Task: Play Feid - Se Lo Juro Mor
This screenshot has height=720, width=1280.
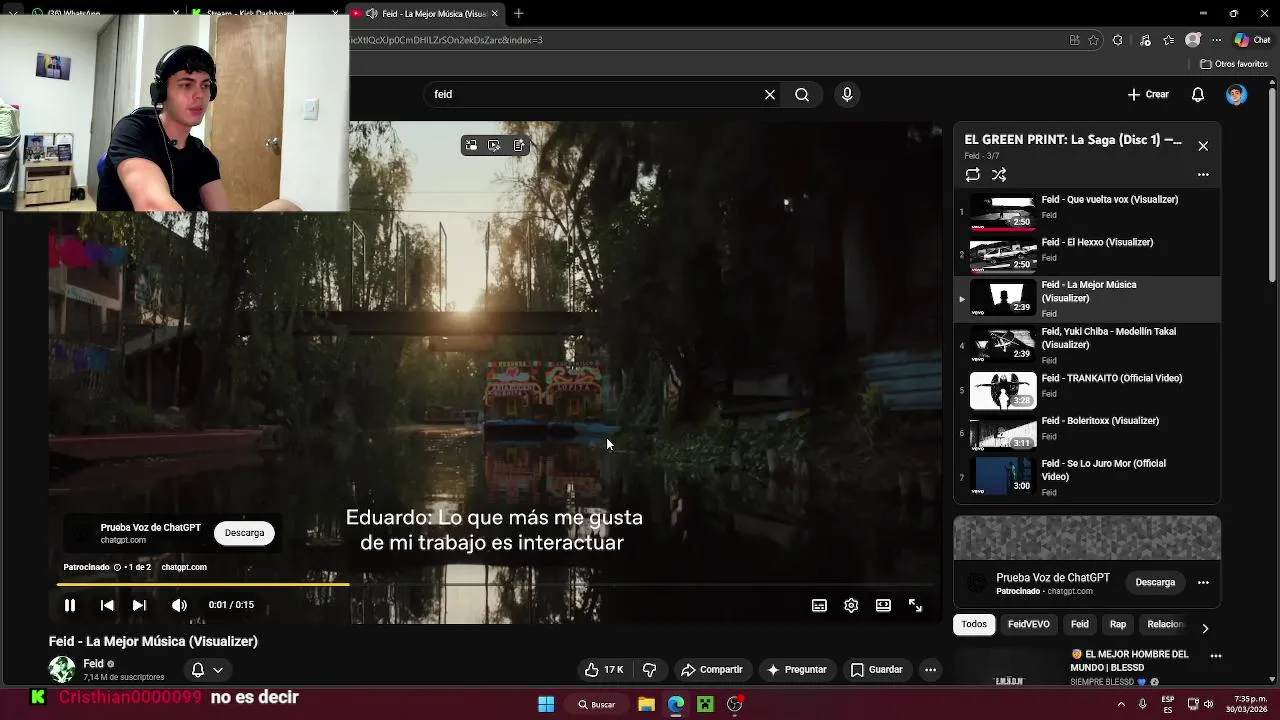Action: pos(1087,476)
